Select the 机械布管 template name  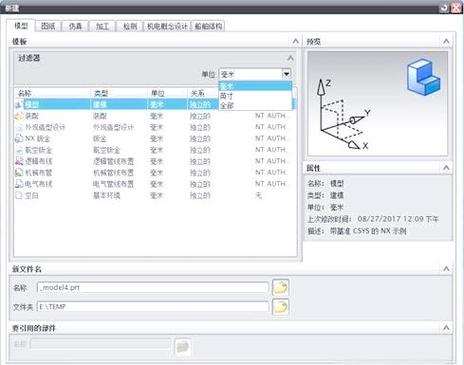[x=39, y=173]
